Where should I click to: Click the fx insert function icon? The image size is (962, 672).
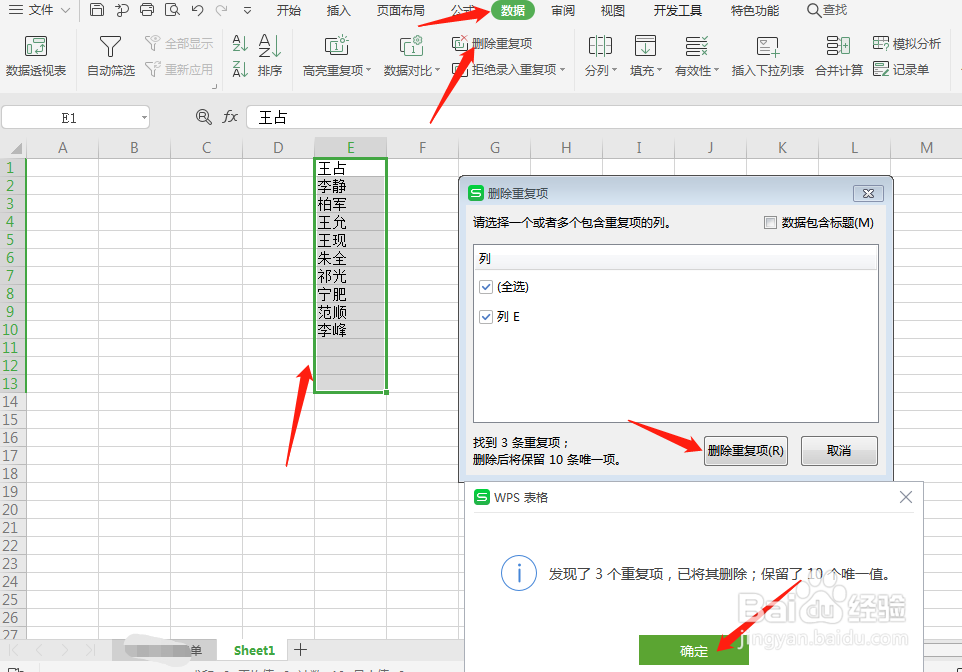(x=230, y=117)
